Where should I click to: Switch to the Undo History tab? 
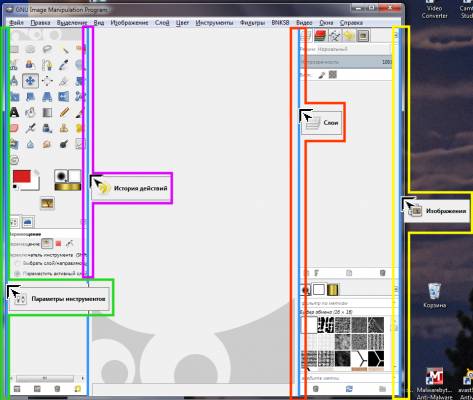pos(349,36)
